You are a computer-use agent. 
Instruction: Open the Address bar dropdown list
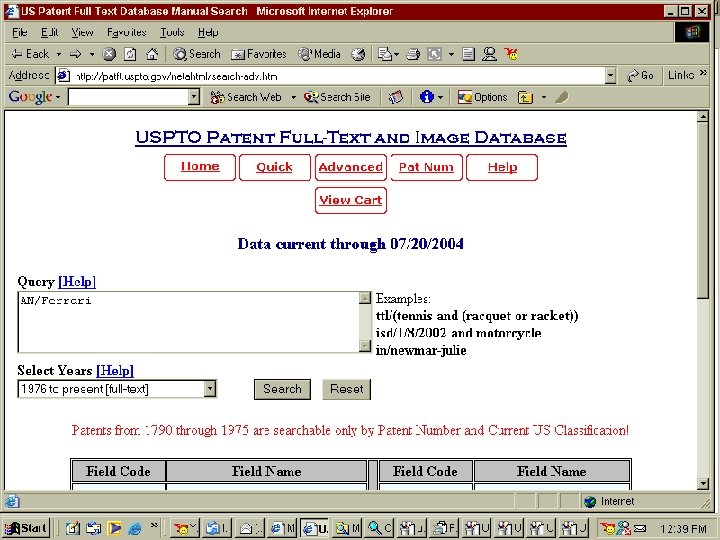[x=610, y=76]
